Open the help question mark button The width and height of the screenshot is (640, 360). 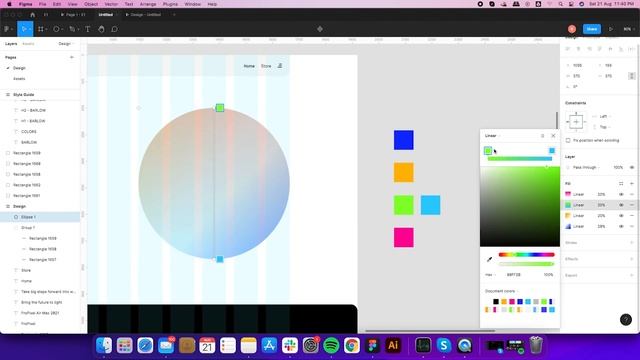[626, 319]
